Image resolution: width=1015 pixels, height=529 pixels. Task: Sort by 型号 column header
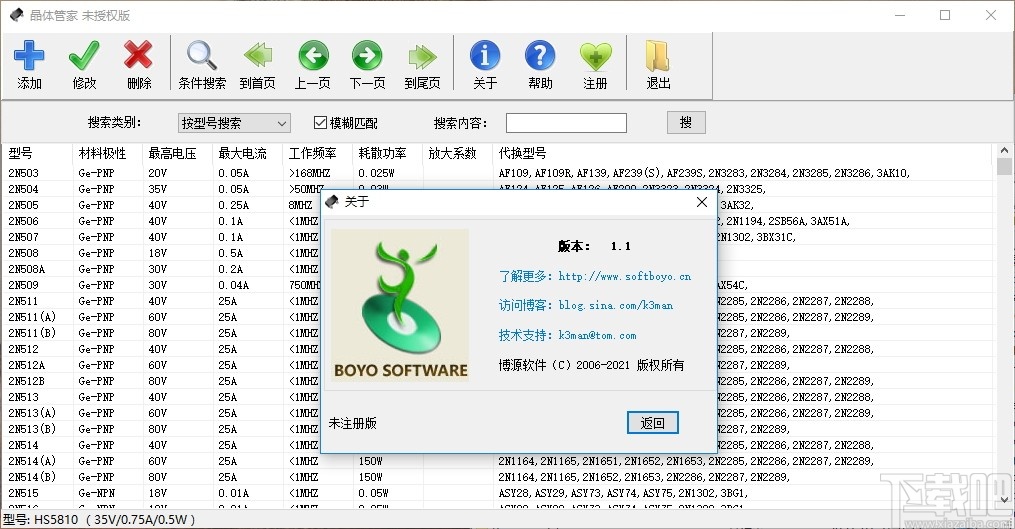20,153
